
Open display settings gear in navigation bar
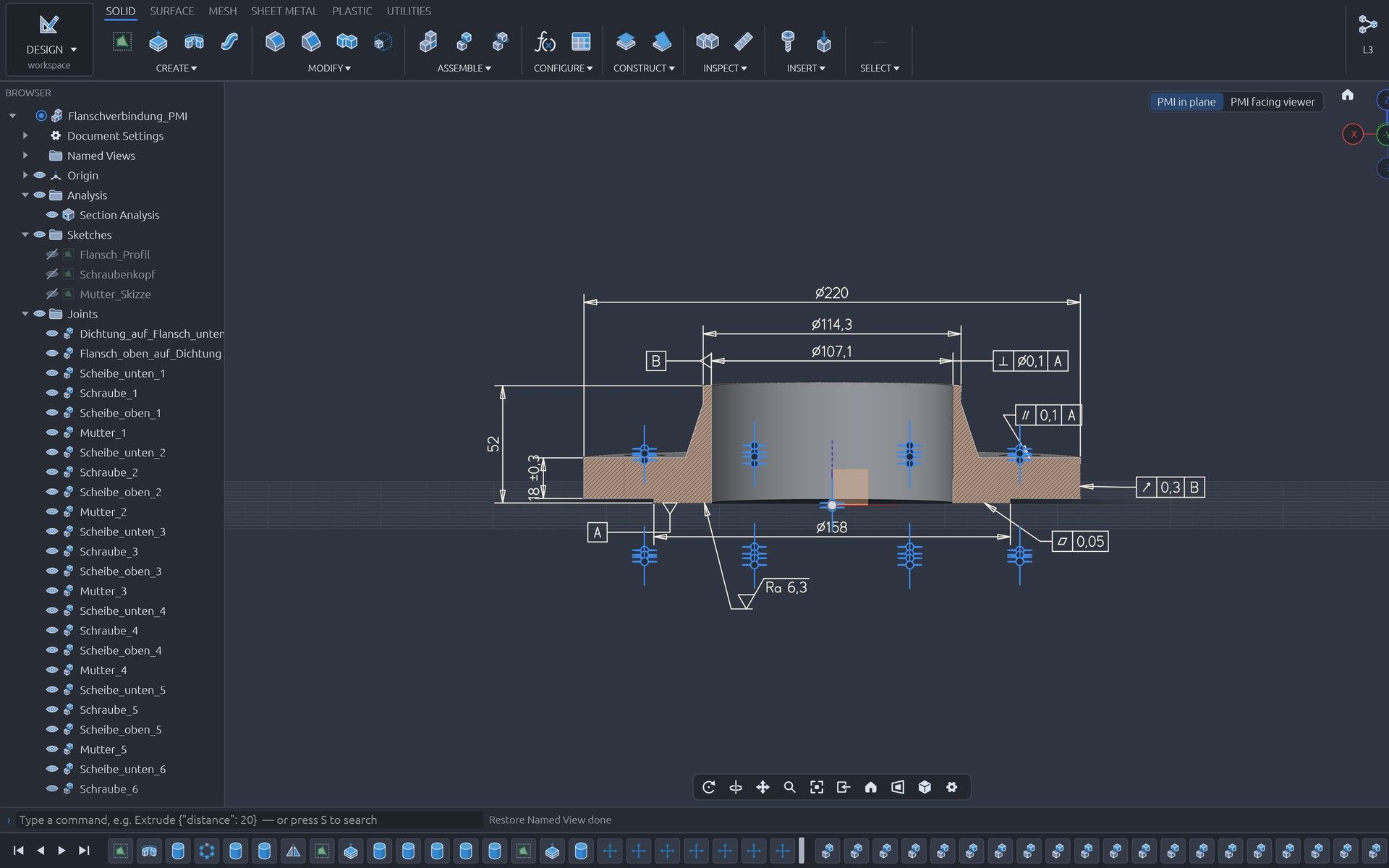point(951,787)
